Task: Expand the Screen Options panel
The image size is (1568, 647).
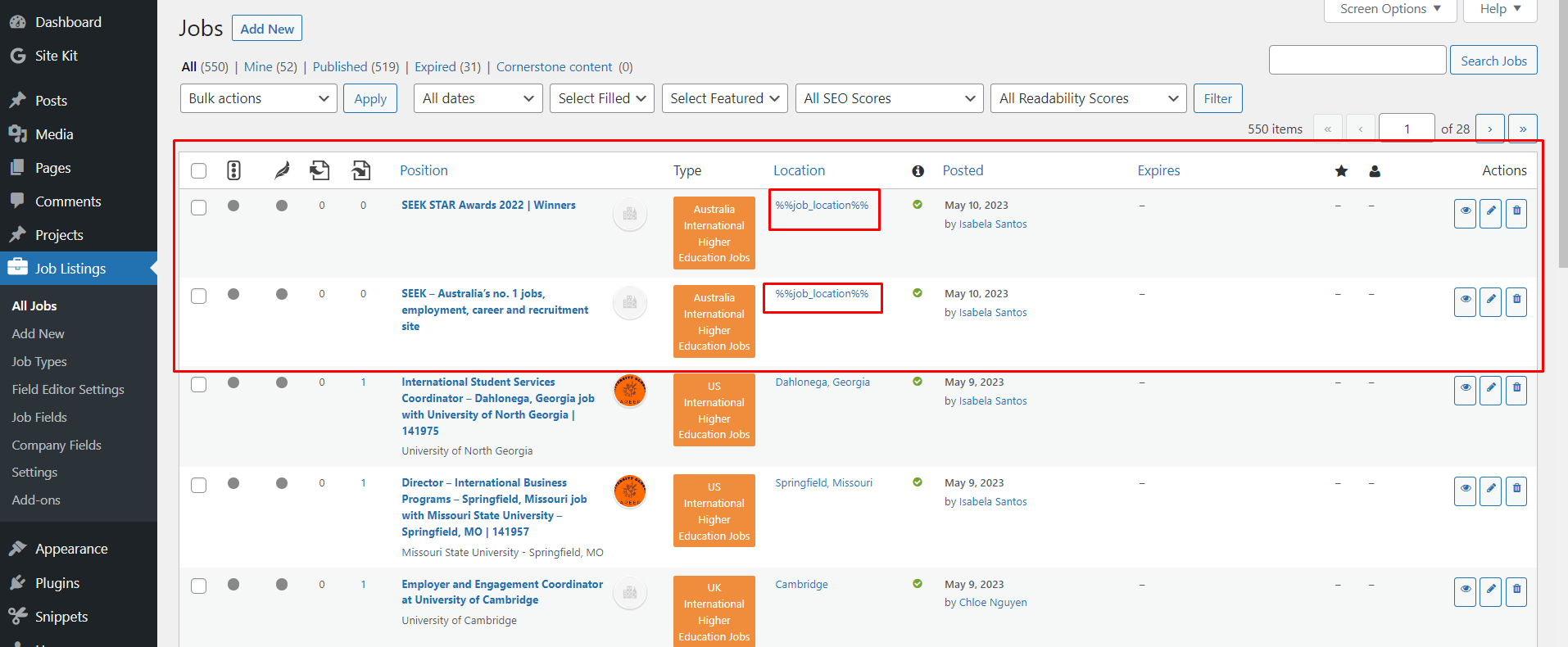Action: pyautogui.click(x=1390, y=9)
